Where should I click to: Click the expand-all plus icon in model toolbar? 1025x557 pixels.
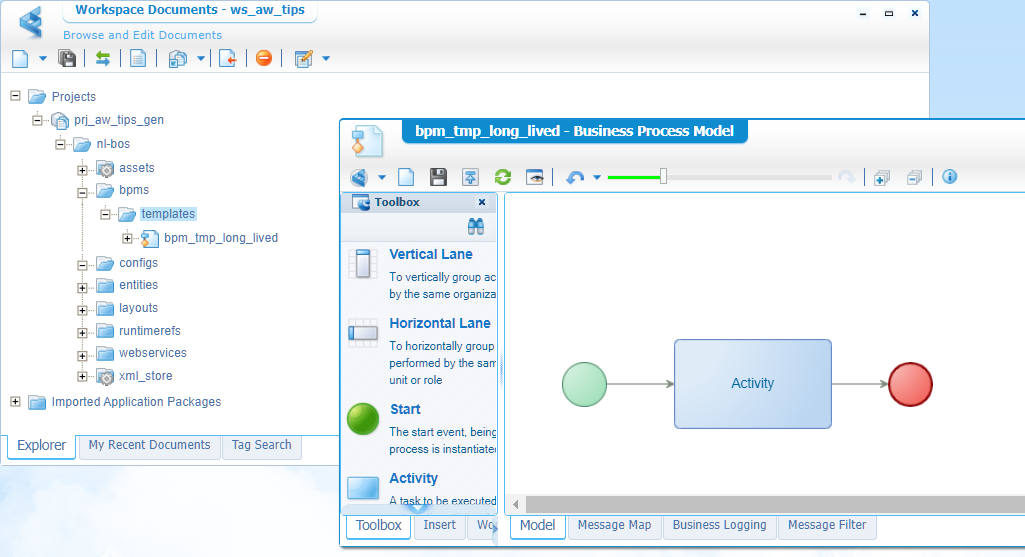coord(881,177)
